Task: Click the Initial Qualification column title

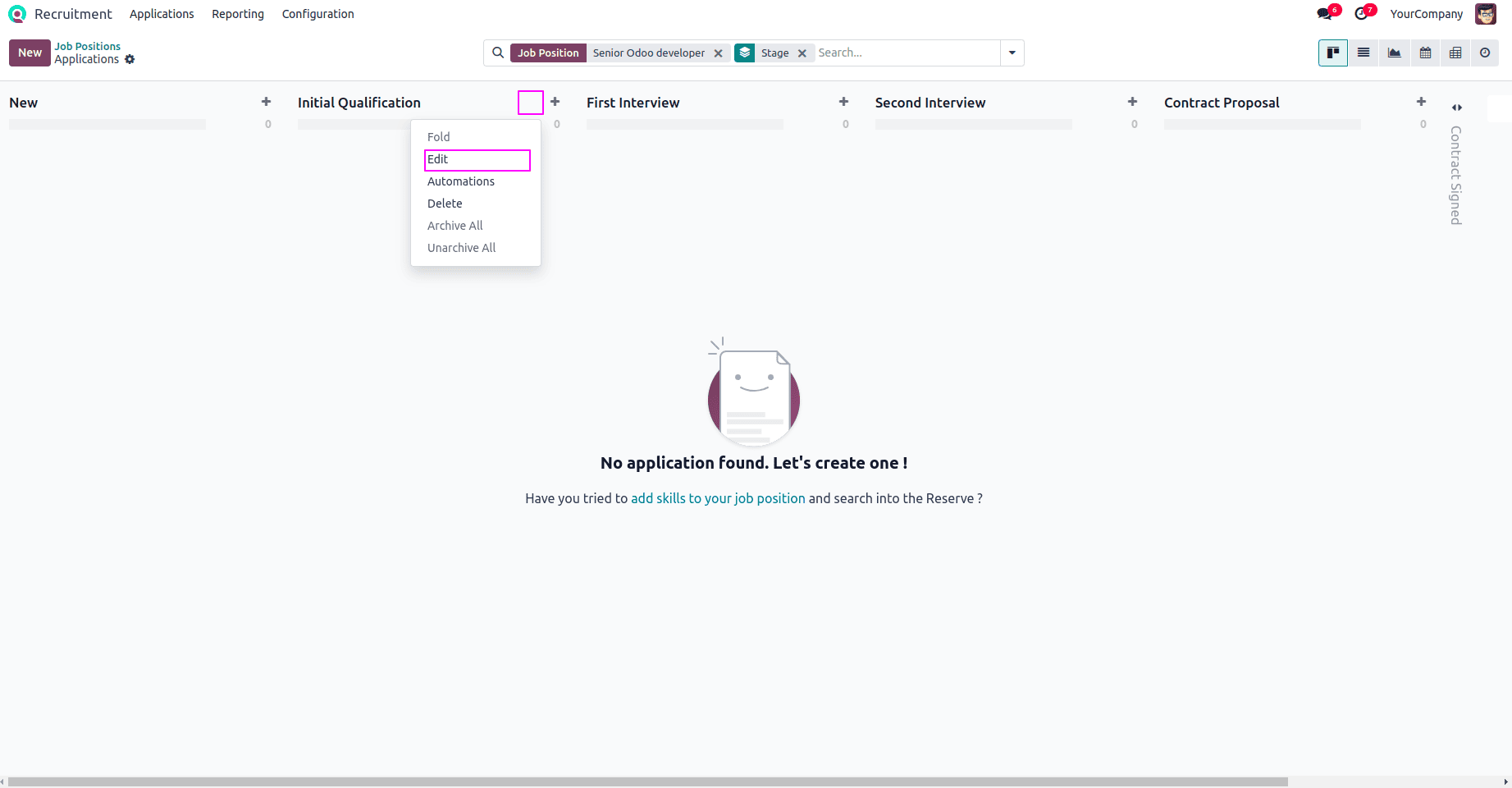Action: 359,103
